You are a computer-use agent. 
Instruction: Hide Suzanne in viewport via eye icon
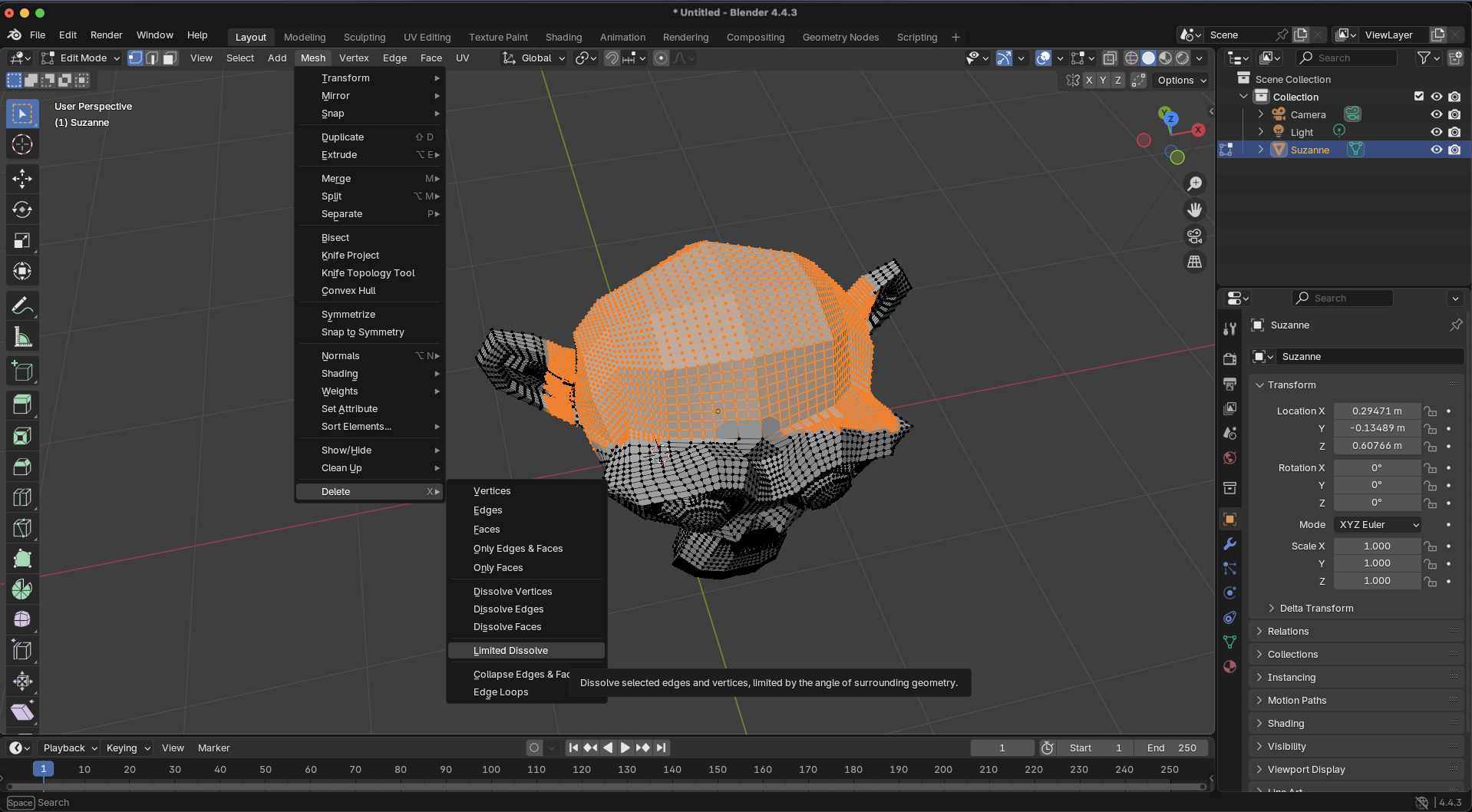coord(1437,150)
